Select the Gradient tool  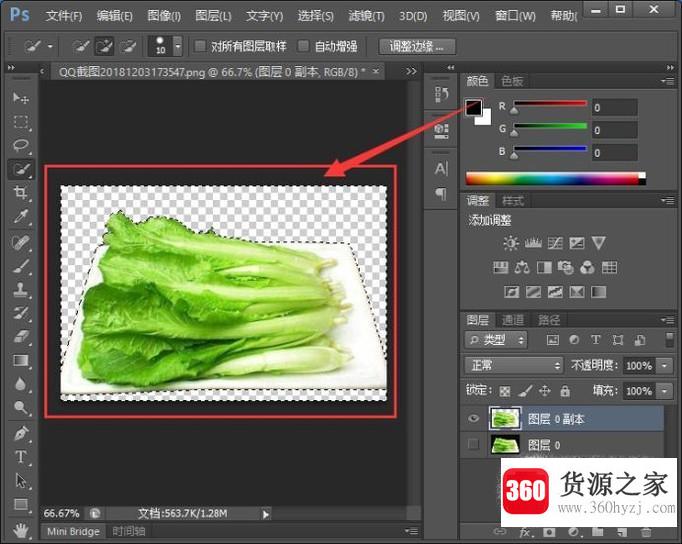tap(20, 360)
